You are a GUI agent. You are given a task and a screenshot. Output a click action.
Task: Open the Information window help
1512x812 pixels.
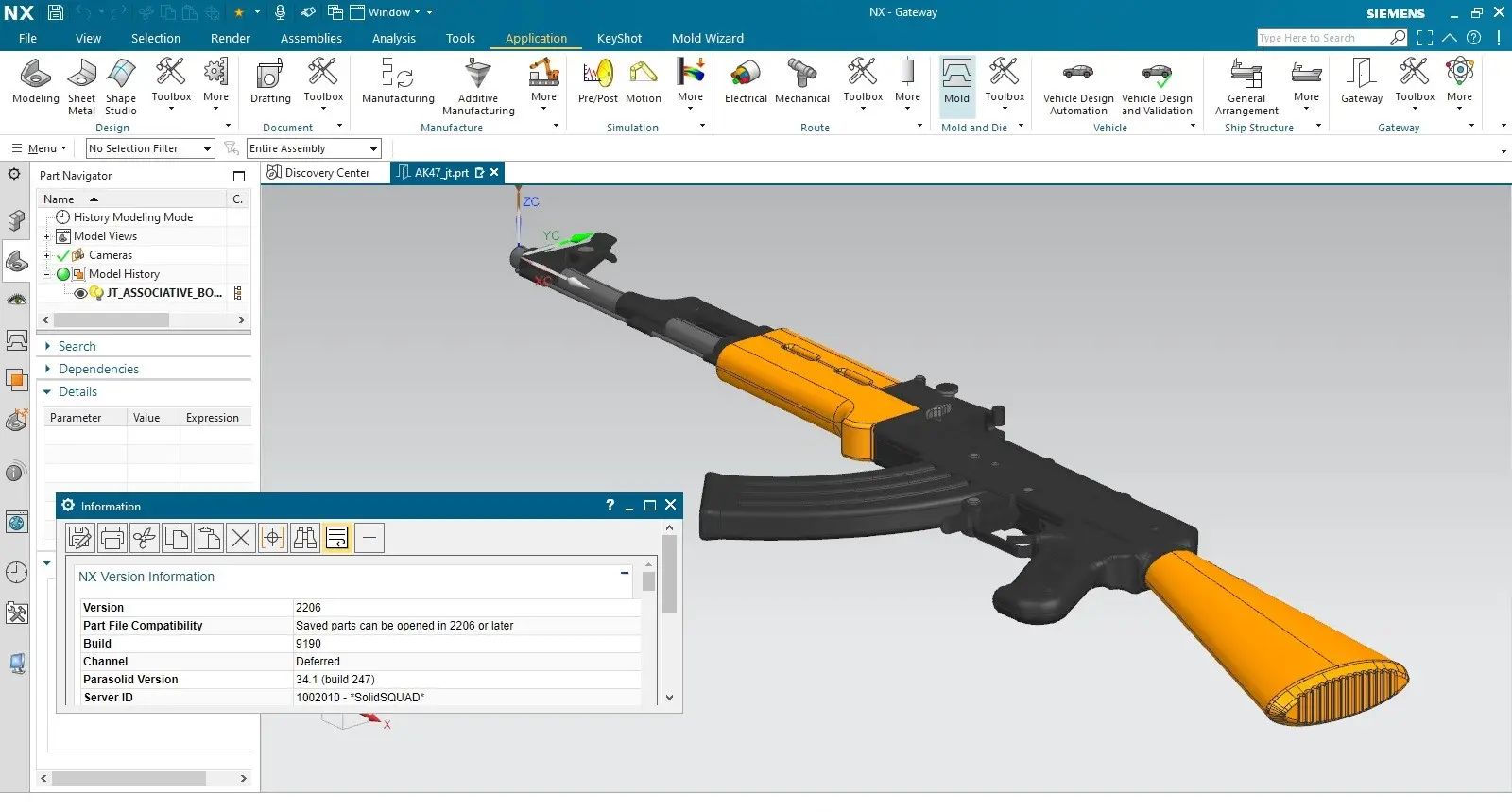pyautogui.click(x=610, y=506)
